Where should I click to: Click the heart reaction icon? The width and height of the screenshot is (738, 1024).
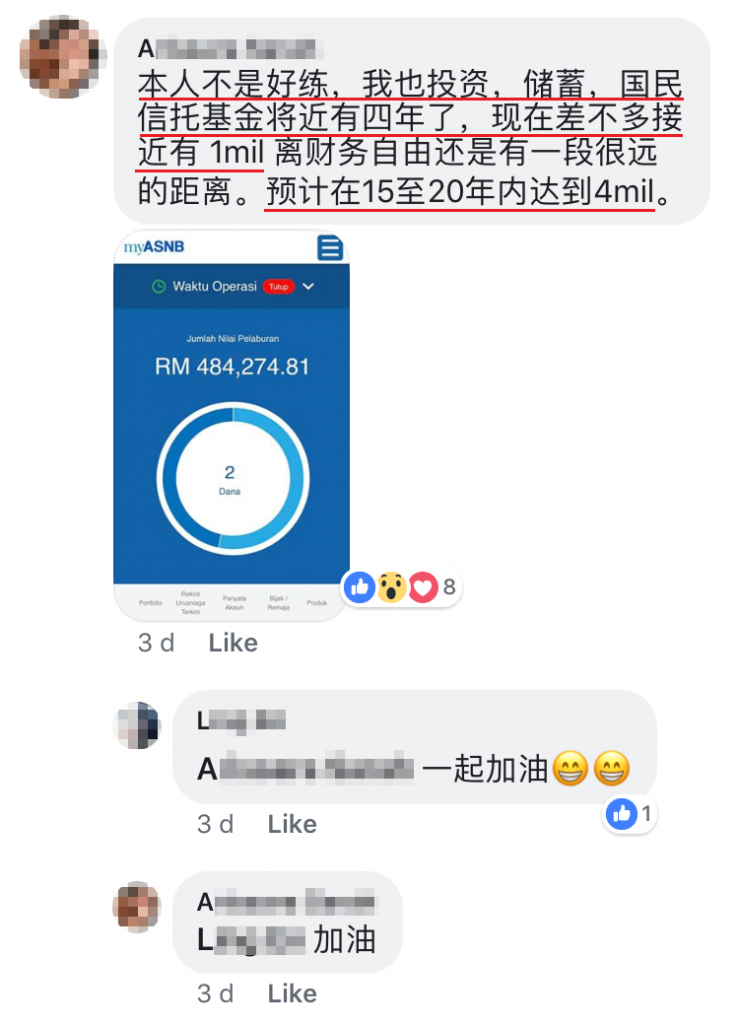point(423,586)
